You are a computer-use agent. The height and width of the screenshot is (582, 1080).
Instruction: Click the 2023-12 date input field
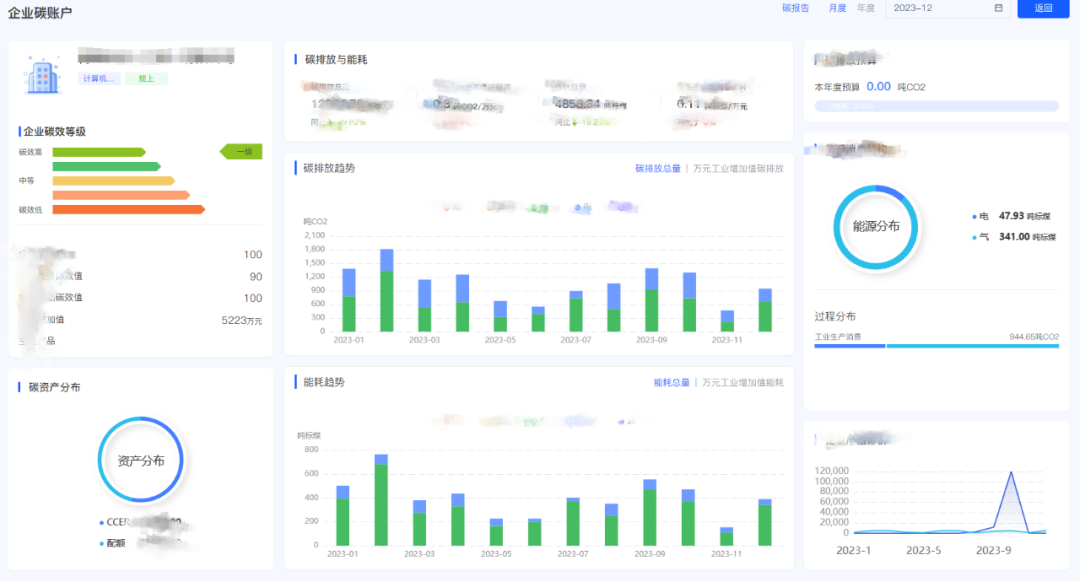(948, 8)
